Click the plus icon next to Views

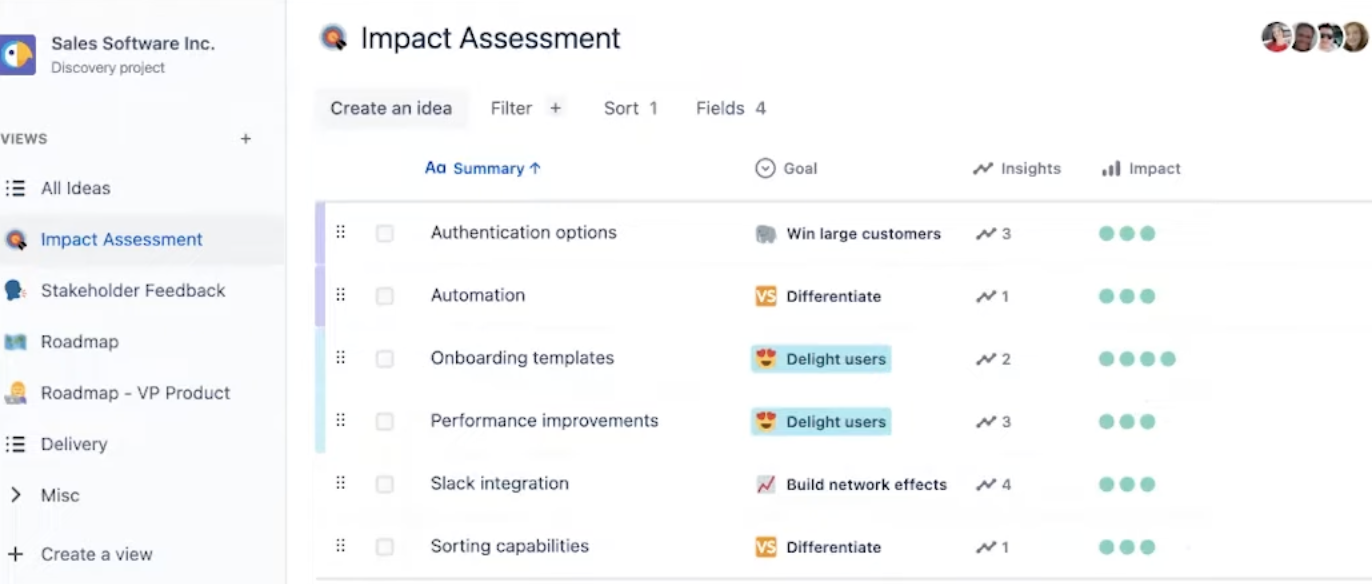245,139
